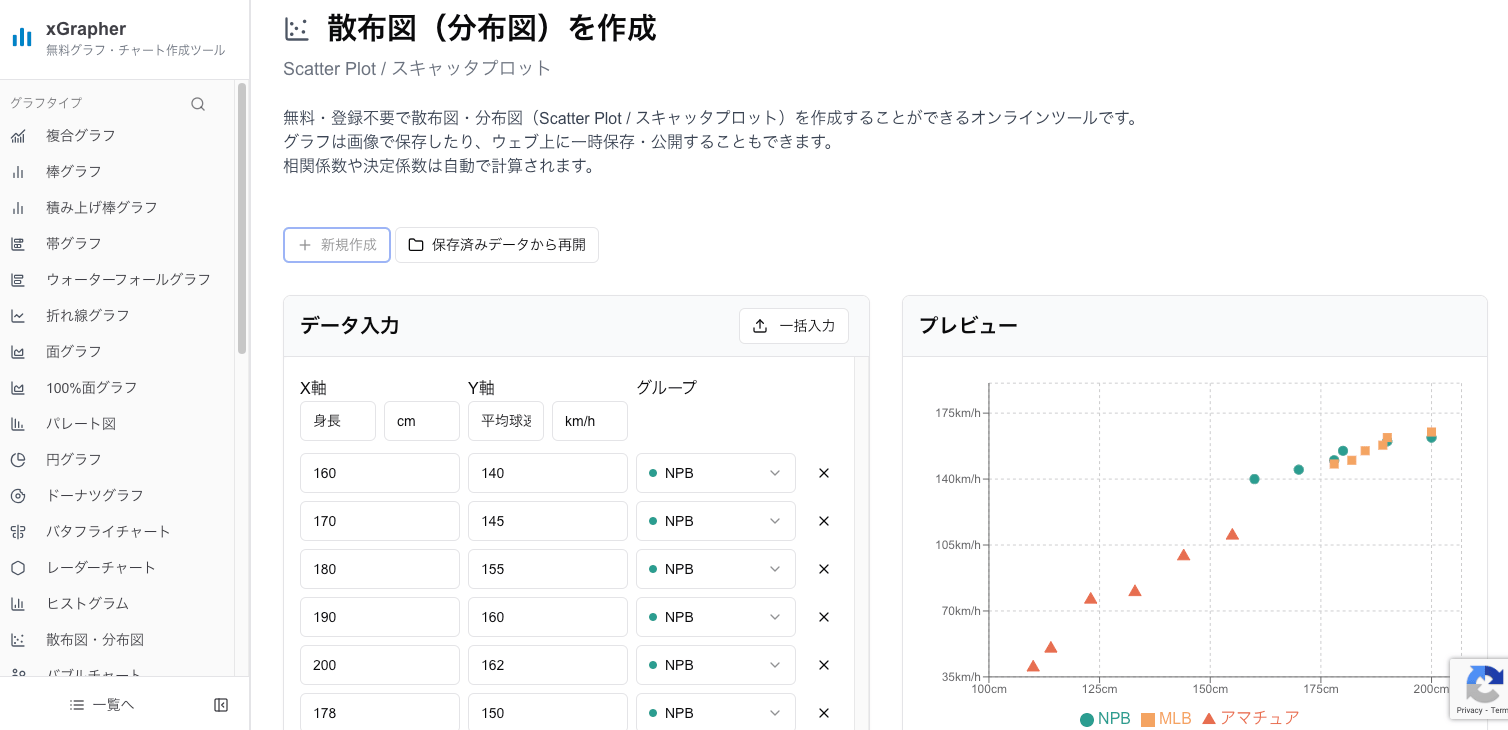Collapse the sidebar with the panel toggle
Viewport: 1508px width, 730px height.
pyautogui.click(x=221, y=704)
